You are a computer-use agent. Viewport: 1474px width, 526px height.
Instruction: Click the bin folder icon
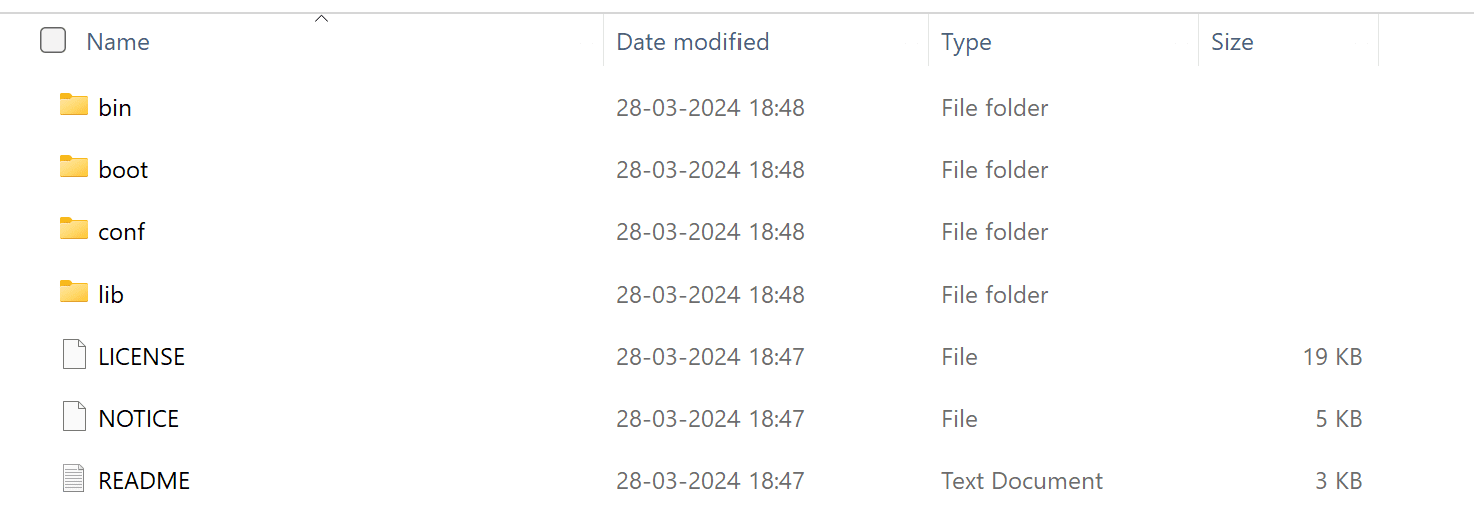pos(74,105)
